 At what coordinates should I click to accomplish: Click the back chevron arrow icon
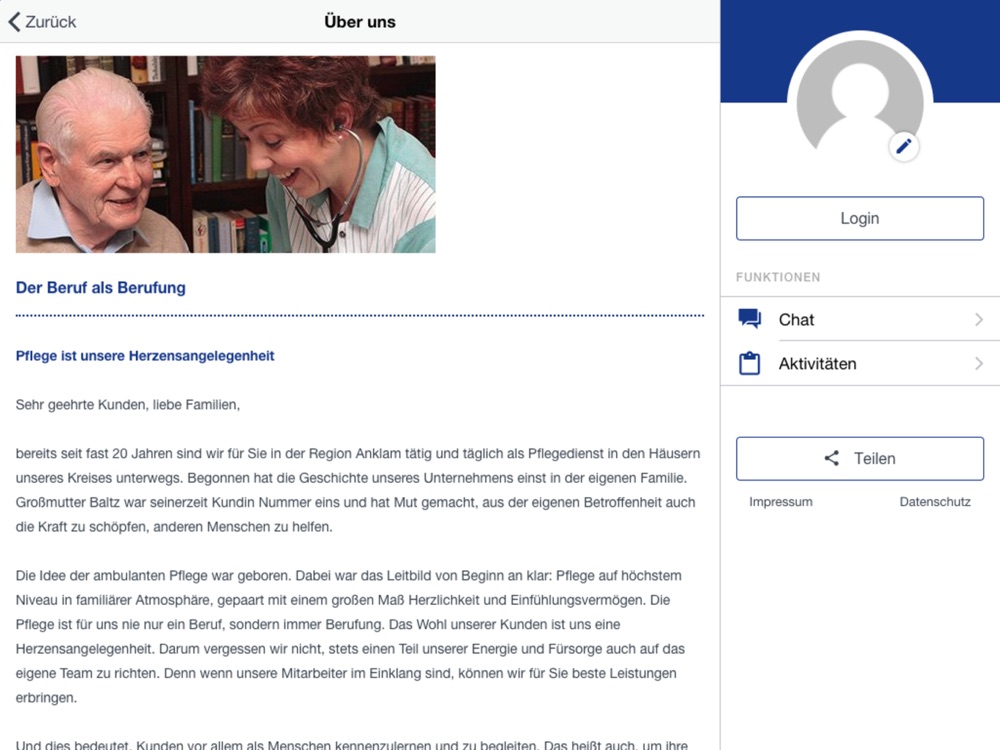coord(15,22)
